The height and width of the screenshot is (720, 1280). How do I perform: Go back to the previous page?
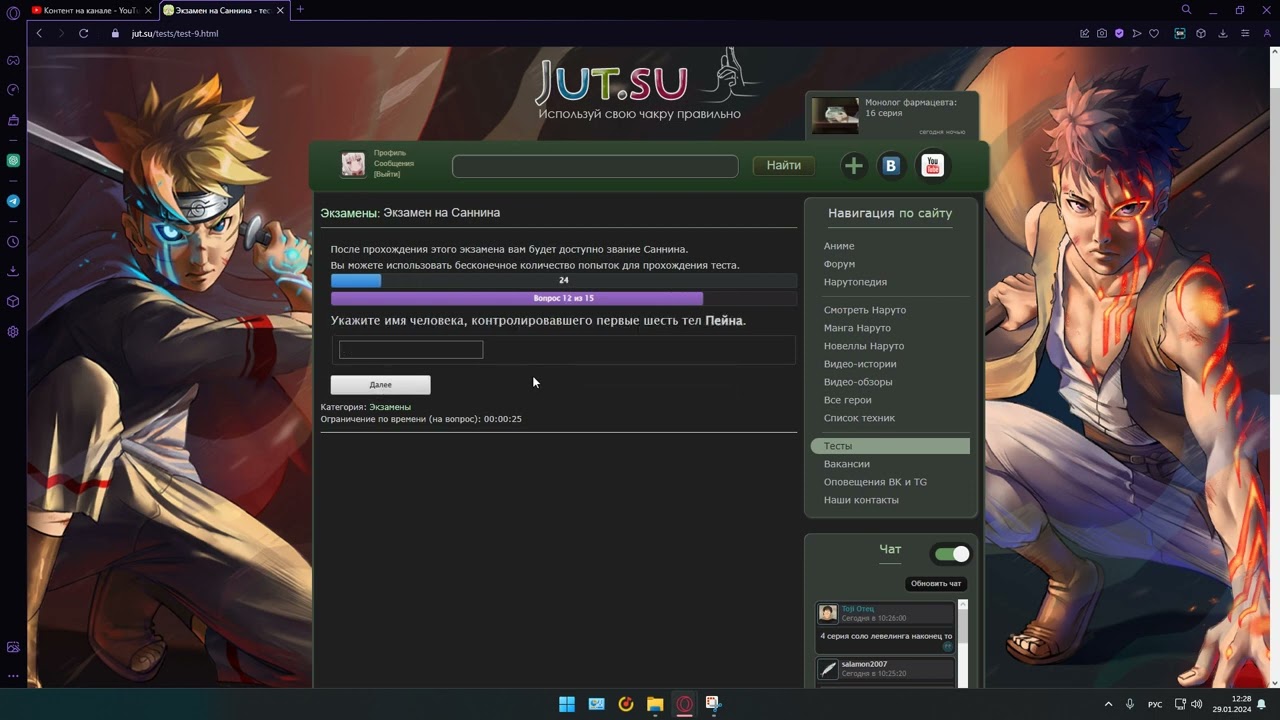tap(39, 33)
